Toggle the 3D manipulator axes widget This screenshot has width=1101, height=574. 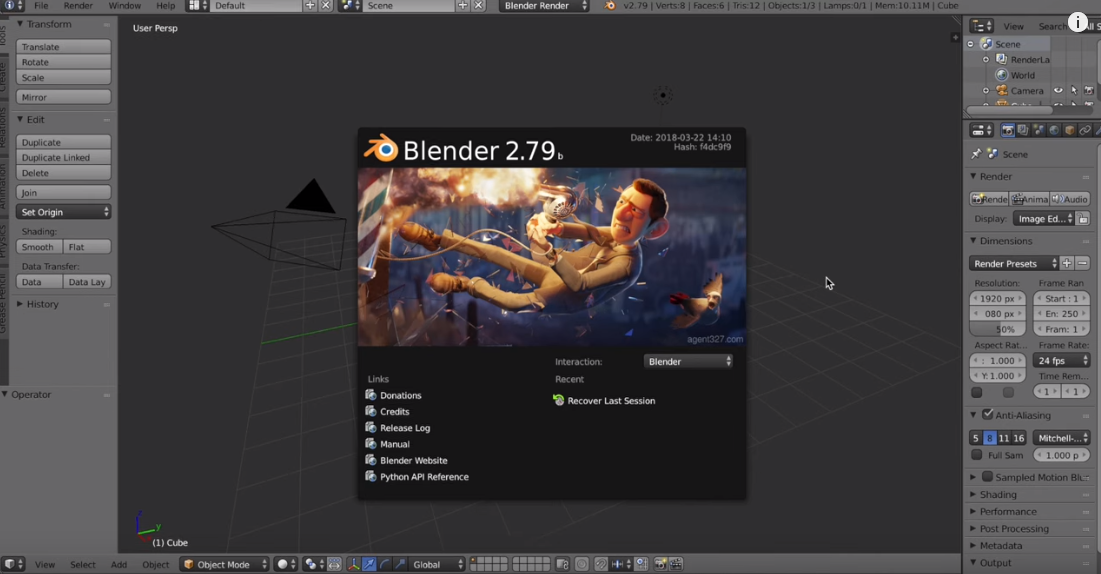pos(353,564)
